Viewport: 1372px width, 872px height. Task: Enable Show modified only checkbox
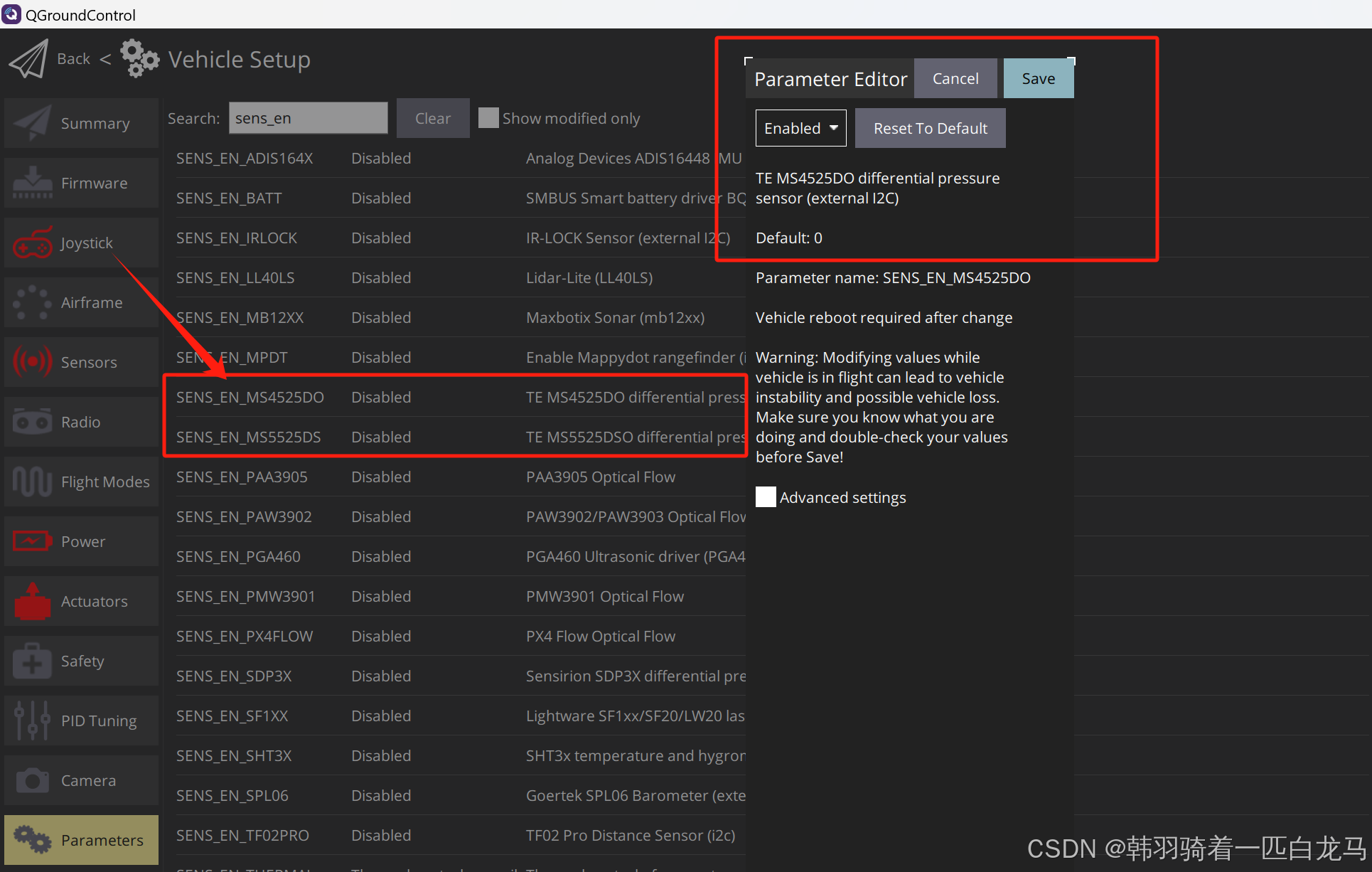point(488,118)
